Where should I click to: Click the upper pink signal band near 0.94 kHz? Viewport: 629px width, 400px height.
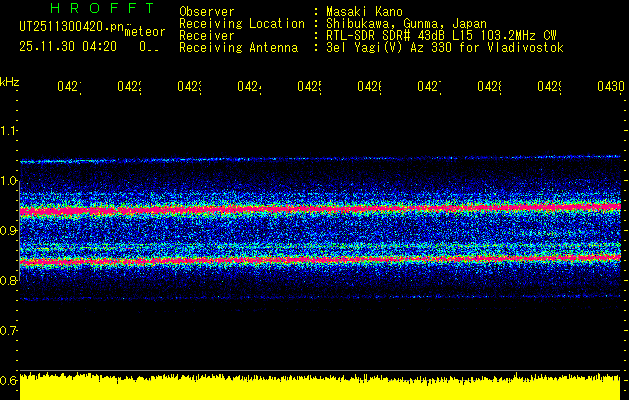(x=320, y=209)
